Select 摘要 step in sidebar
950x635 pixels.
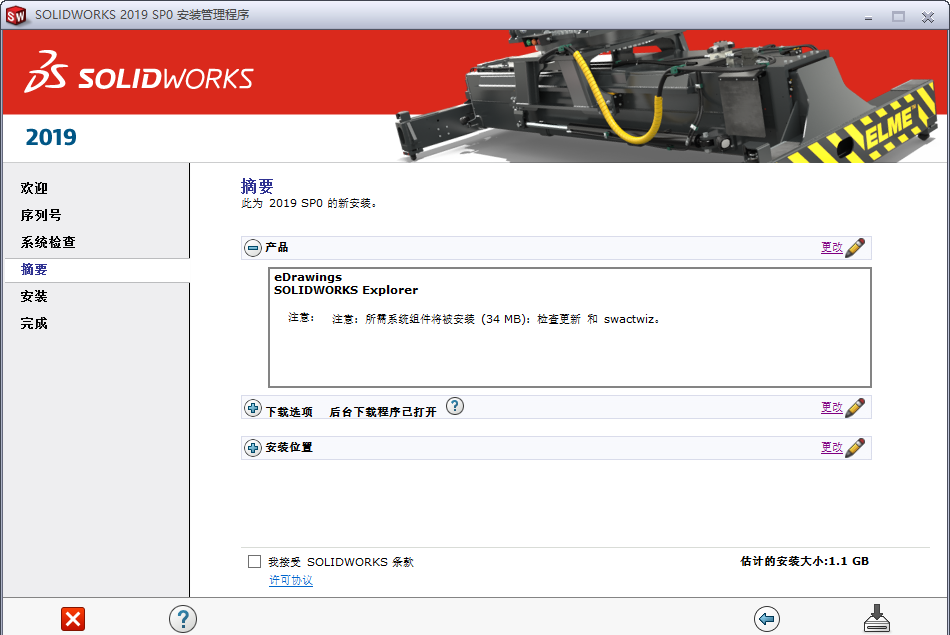34,270
